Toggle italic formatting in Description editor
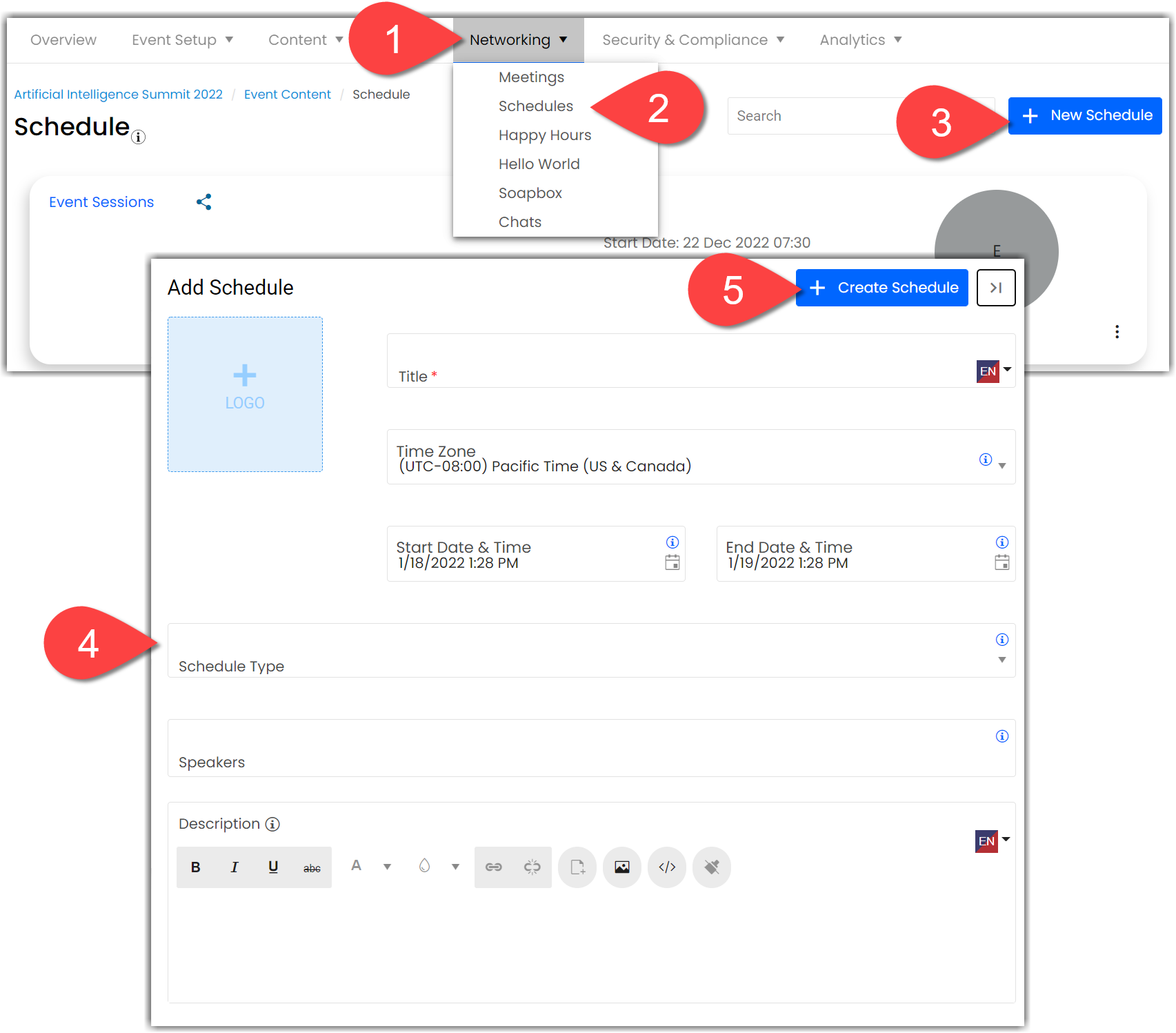The width and height of the screenshot is (1176, 1033). 235,867
